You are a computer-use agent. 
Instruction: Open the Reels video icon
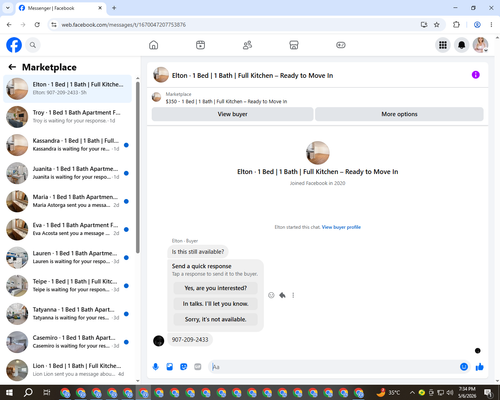[x=200, y=45]
